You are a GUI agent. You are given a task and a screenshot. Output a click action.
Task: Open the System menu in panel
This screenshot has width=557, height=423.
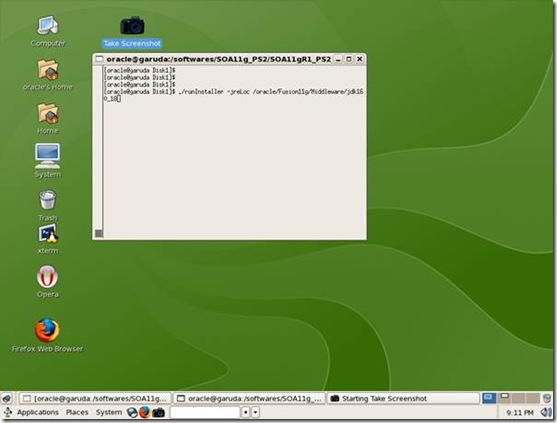(x=109, y=412)
